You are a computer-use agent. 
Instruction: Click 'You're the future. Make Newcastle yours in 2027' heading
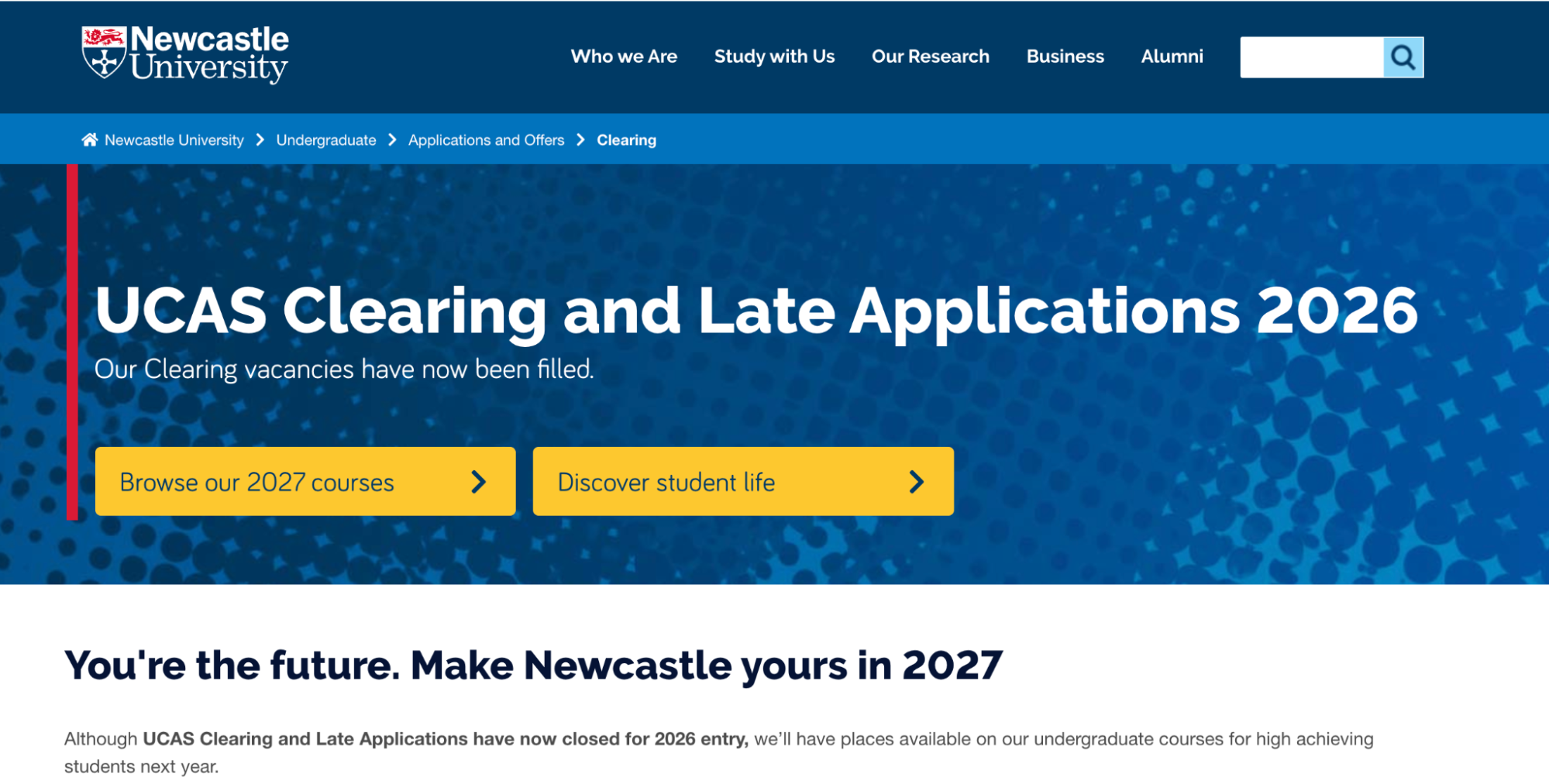tap(533, 665)
